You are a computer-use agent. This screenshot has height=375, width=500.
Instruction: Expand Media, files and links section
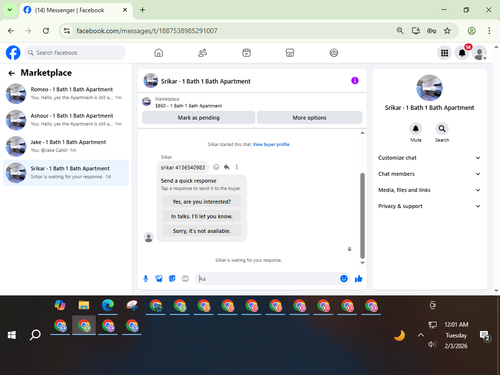[x=429, y=190]
